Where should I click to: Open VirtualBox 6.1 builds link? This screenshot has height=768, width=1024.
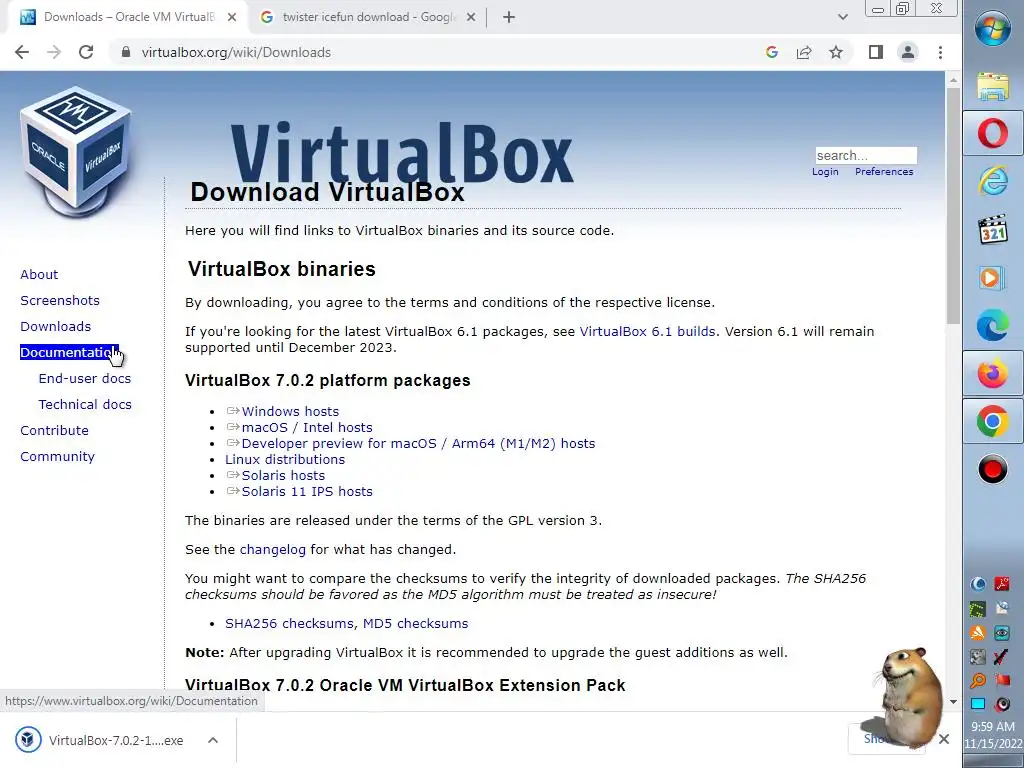[647, 331]
